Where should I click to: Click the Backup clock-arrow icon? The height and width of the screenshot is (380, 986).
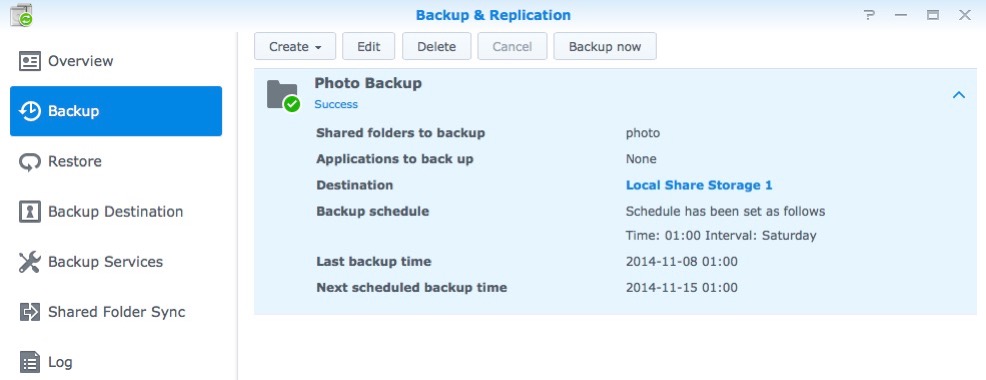(x=30, y=111)
